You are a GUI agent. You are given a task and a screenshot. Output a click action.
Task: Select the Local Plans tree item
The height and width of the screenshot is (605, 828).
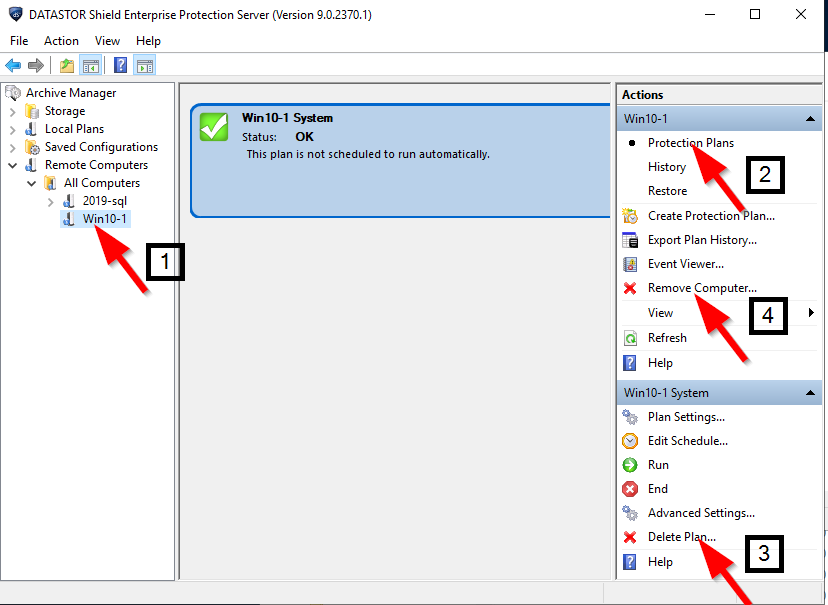74,129
